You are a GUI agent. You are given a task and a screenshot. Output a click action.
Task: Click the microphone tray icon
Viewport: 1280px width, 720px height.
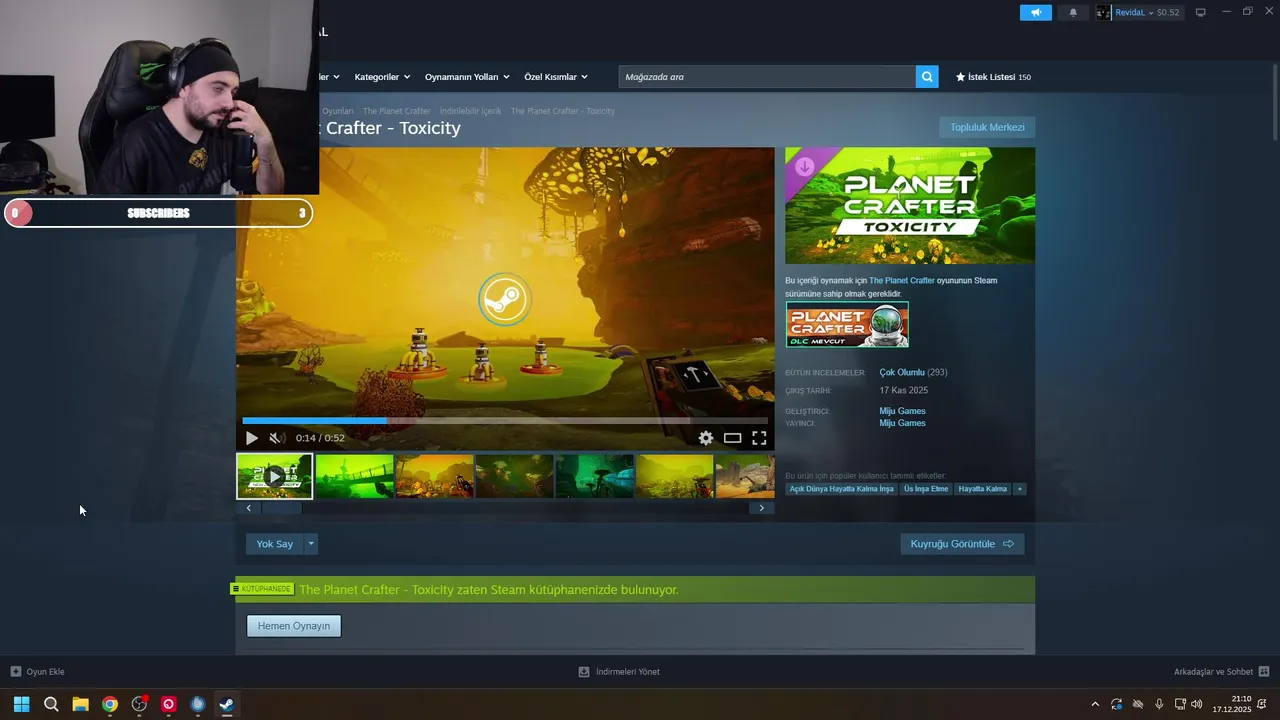point(1159,704)
